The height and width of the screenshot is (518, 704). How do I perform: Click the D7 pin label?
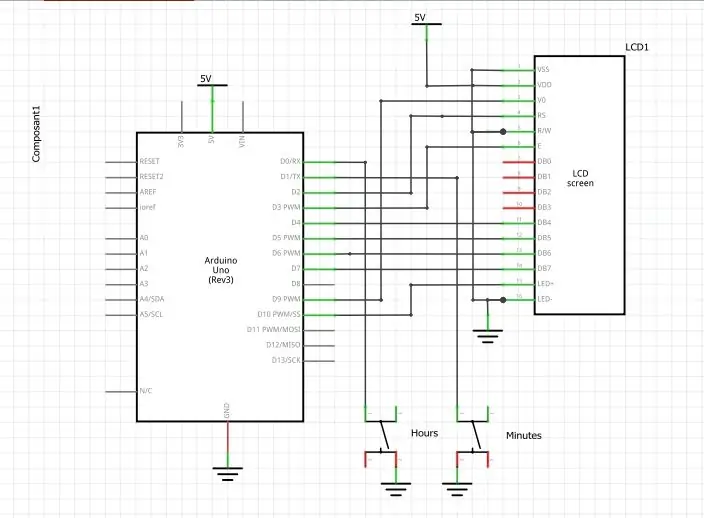(295, 268)
